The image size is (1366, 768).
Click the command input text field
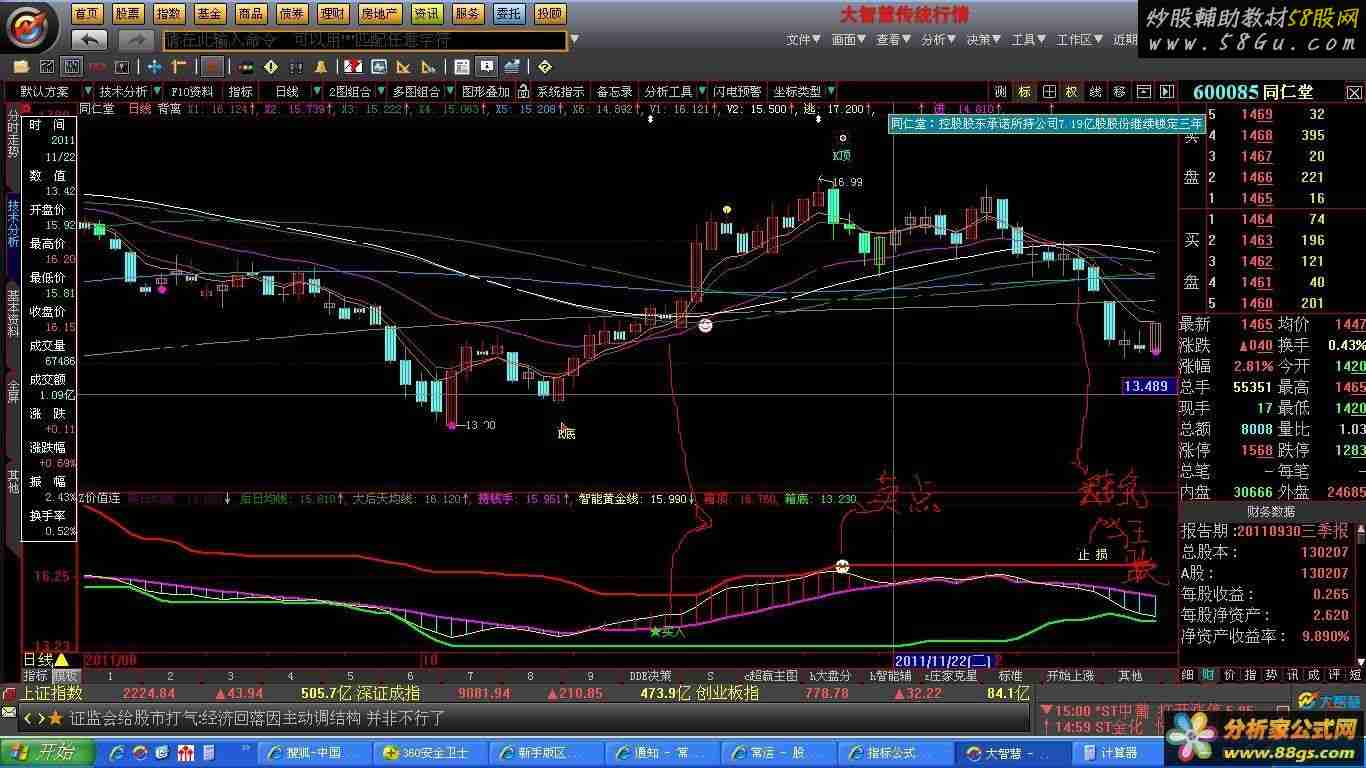click(365, 40)
